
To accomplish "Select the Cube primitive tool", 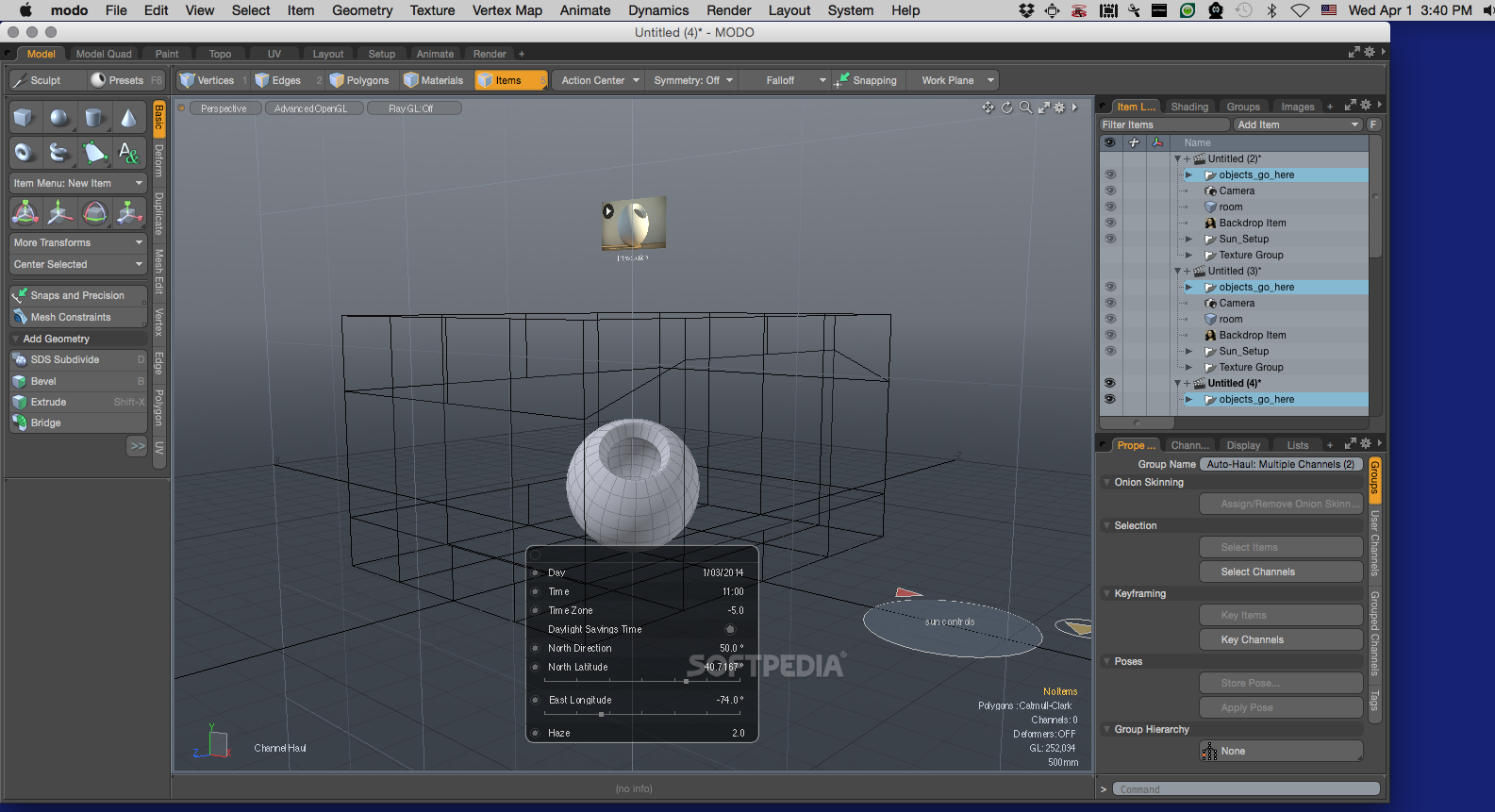I will pyautogui.click(x=25, y=118).
